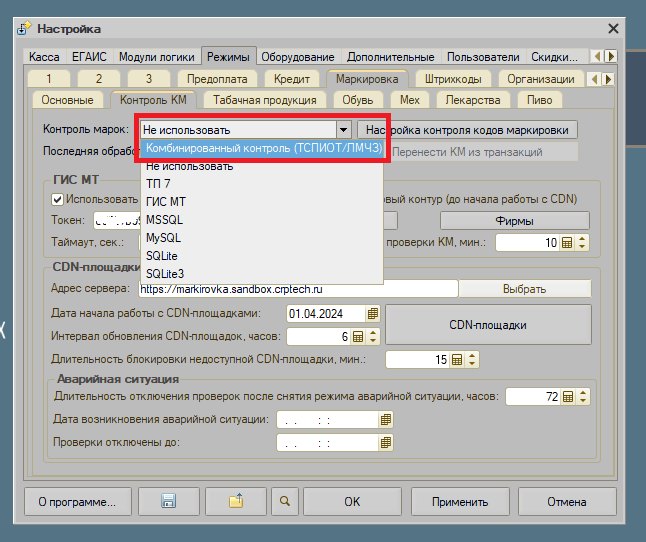Screen dimensions: 646x542
Task: Open calculator for CDN block duration field
Action: (x=456, y=360)
